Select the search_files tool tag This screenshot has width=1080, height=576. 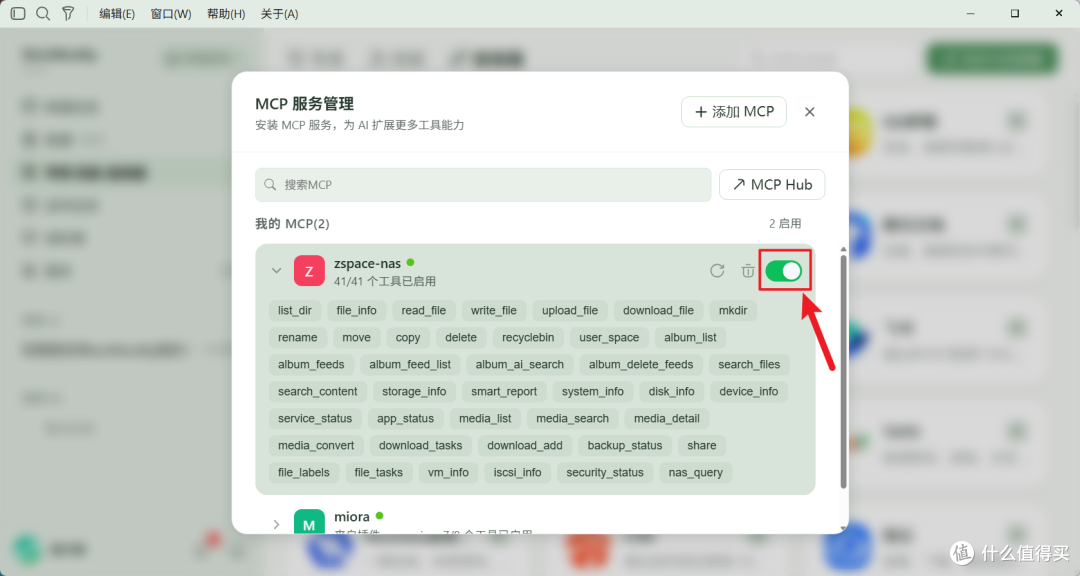pos(749,364)
